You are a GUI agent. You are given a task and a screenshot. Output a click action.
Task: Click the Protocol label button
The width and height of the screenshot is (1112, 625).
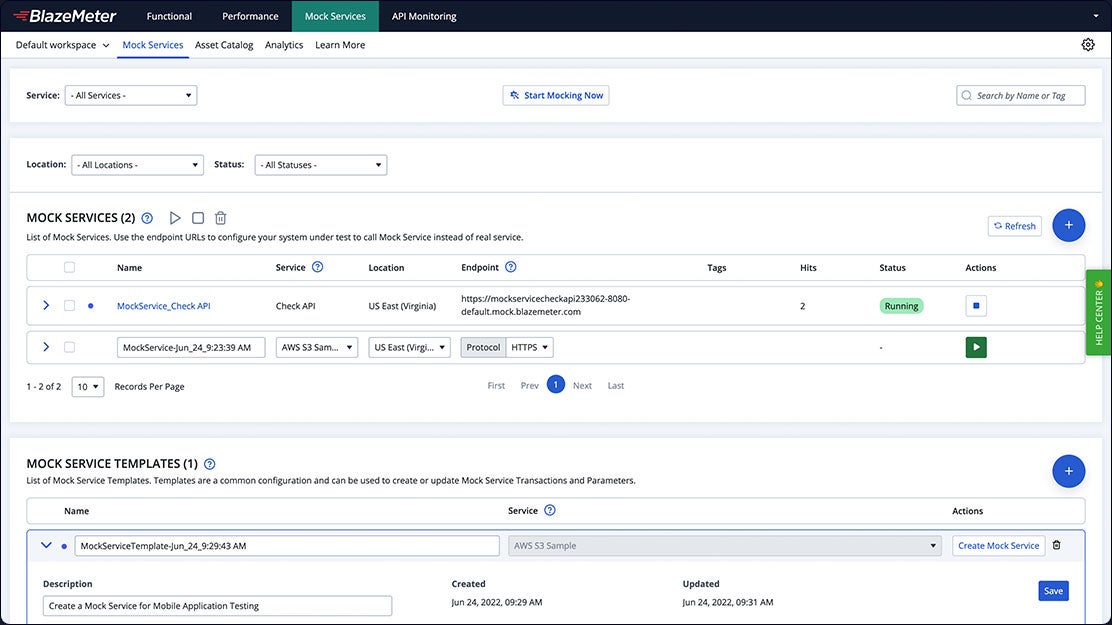click(483, 347)
